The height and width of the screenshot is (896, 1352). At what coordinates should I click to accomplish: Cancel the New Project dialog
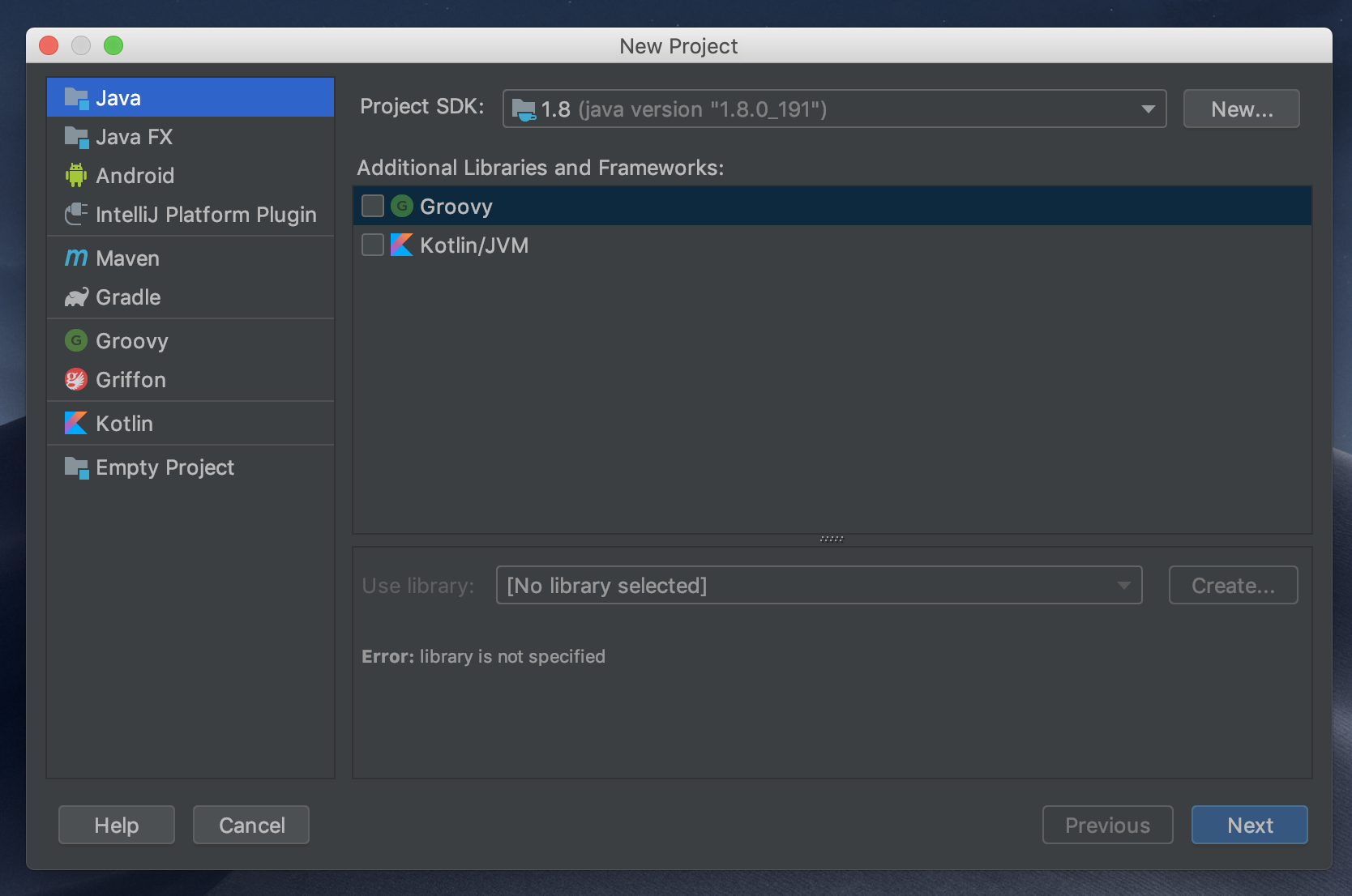click(x=251, y=825)
